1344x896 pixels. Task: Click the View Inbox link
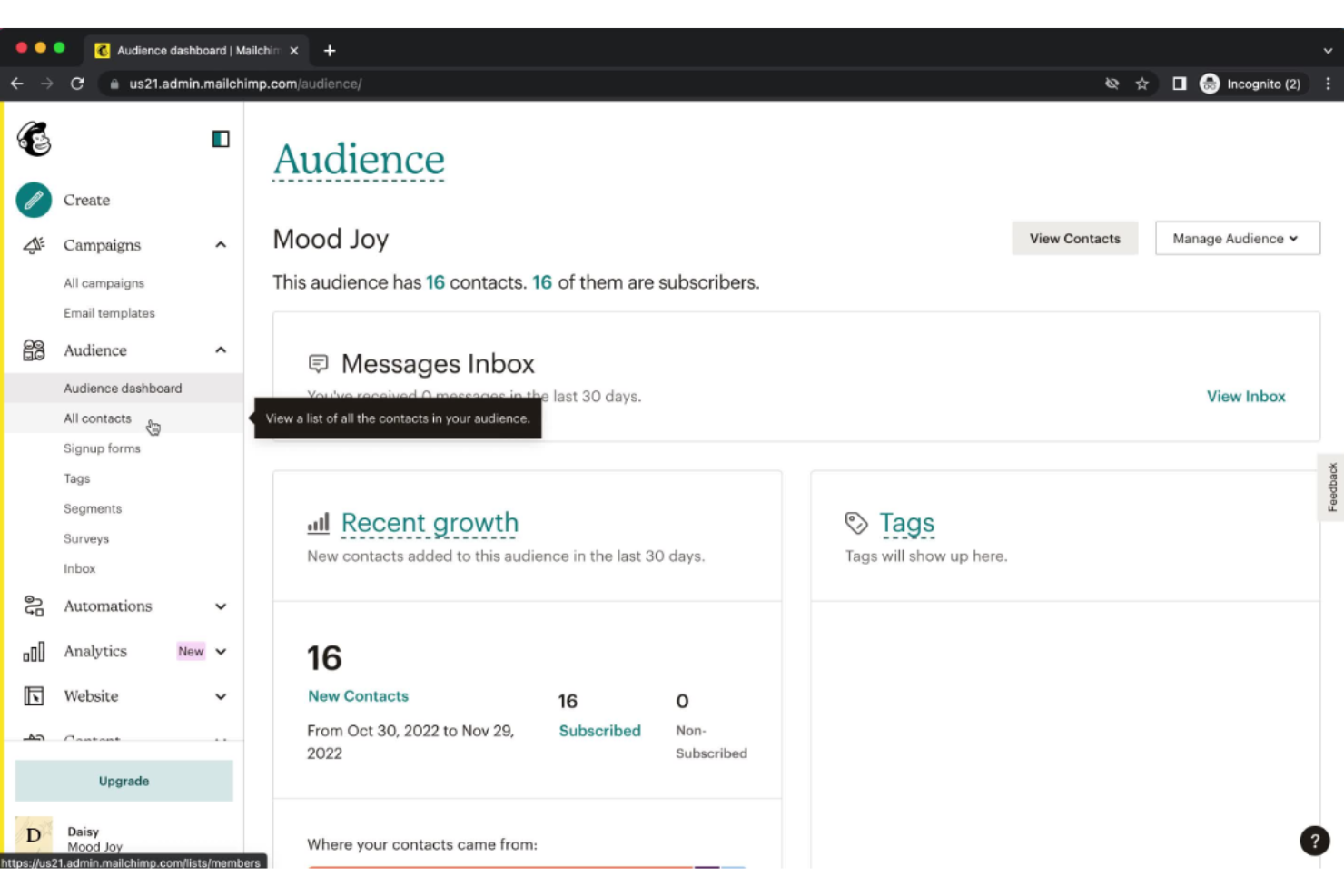[1246, 397]
